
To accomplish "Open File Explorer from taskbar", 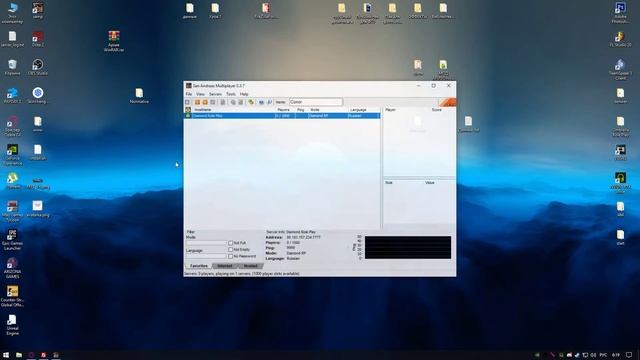I will coord(19,355).
